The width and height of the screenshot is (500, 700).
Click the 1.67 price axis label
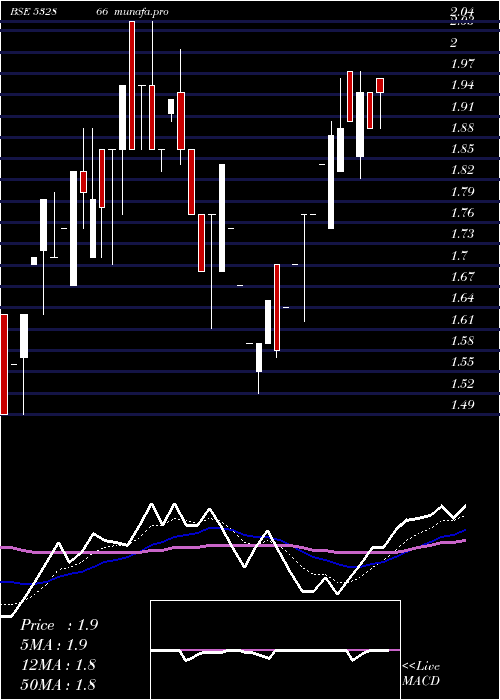pyautogui.click(x=462, y=277)
